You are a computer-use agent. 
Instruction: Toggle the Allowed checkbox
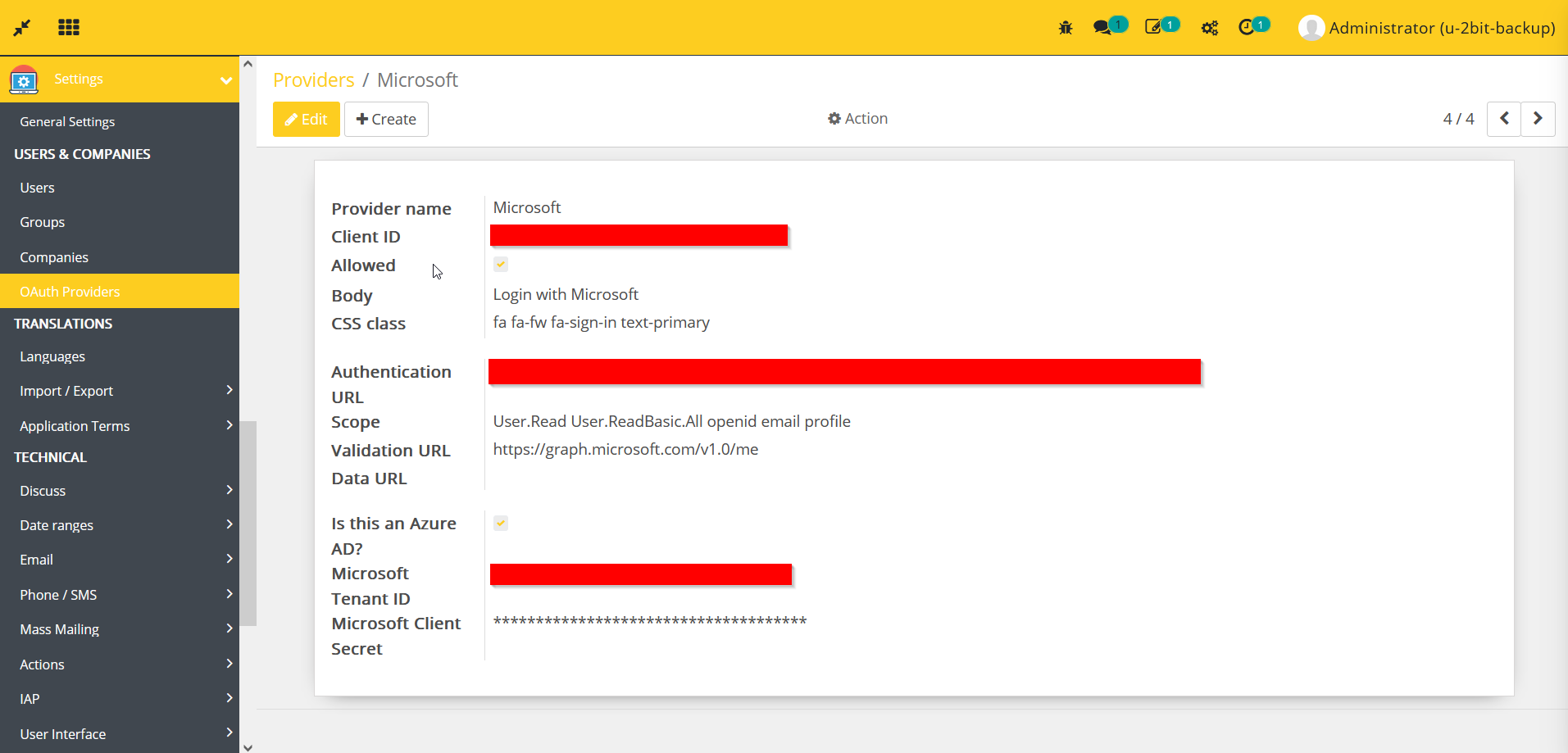tap(500, 264)
